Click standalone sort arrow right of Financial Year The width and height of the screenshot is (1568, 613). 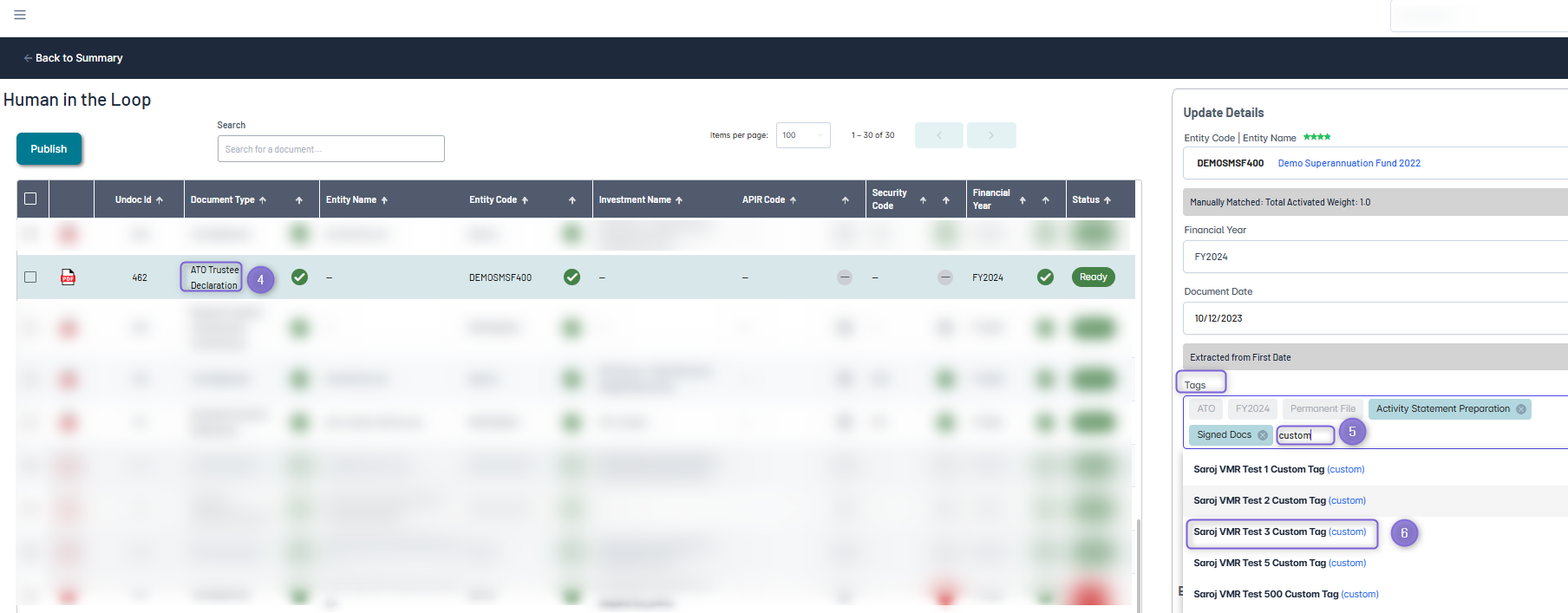click(x=1046, y=200)
